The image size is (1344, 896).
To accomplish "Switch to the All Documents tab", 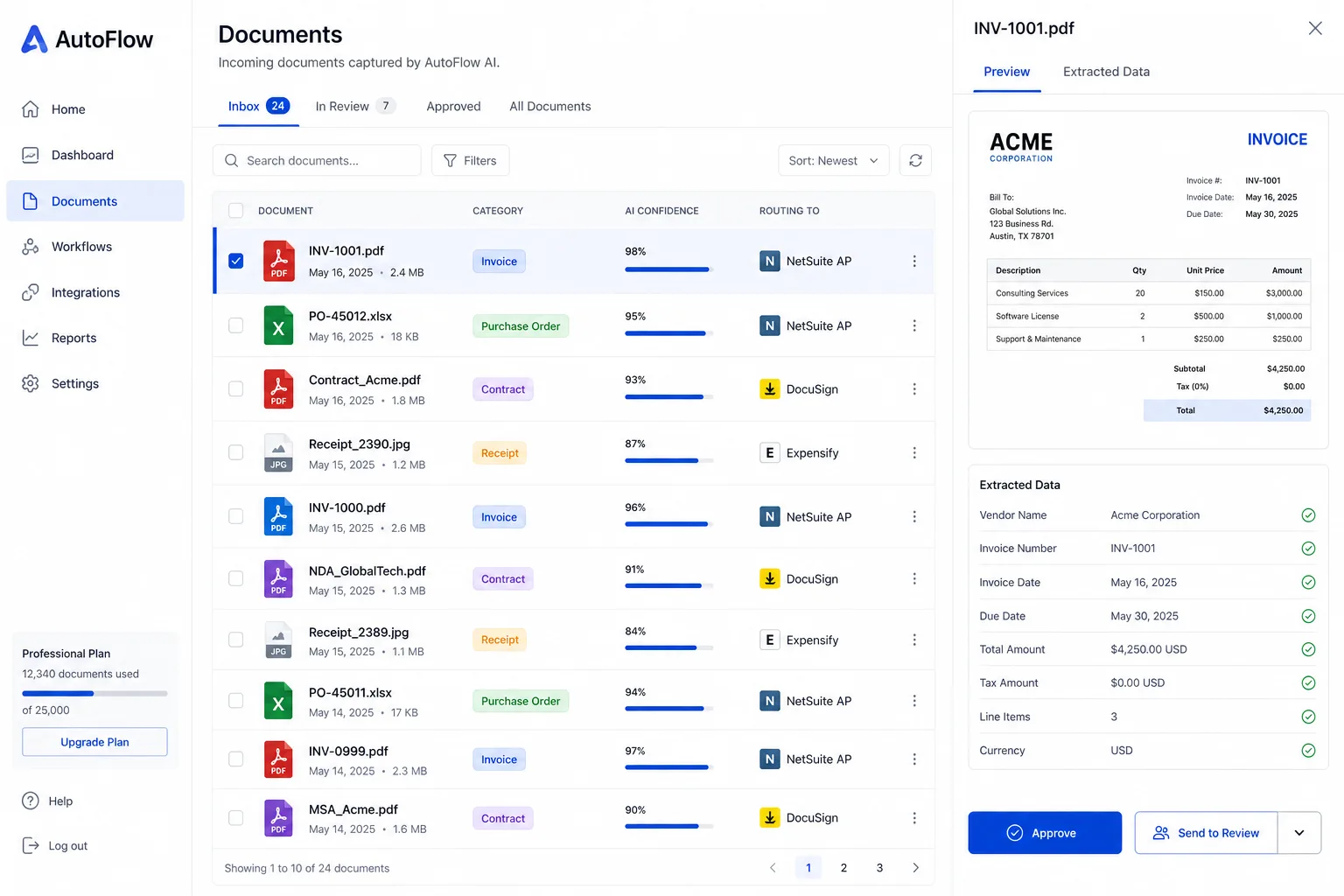I will click(550, 106).
